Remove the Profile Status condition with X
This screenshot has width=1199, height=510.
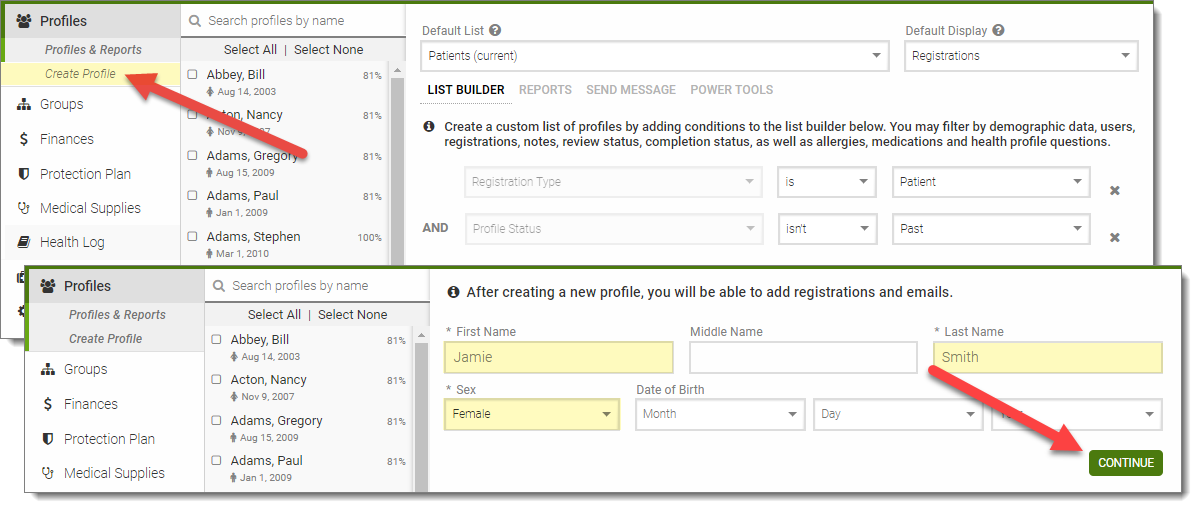(1115, 237)
